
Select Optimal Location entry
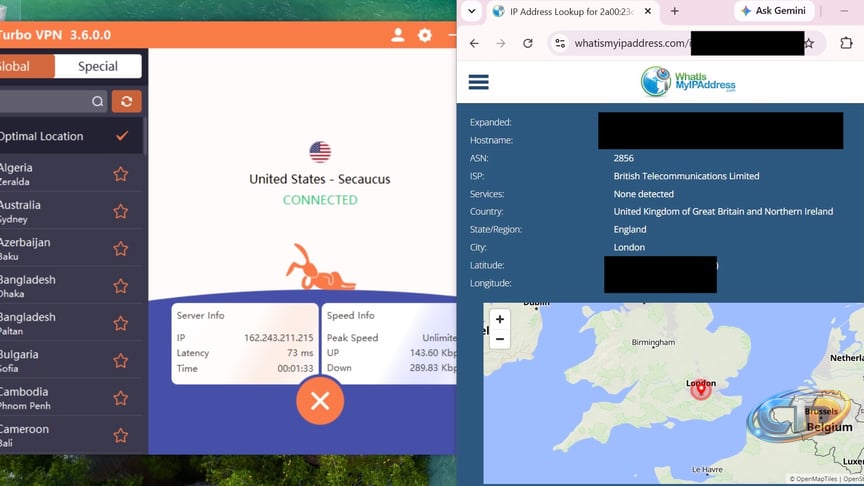[x=71, y=136]
